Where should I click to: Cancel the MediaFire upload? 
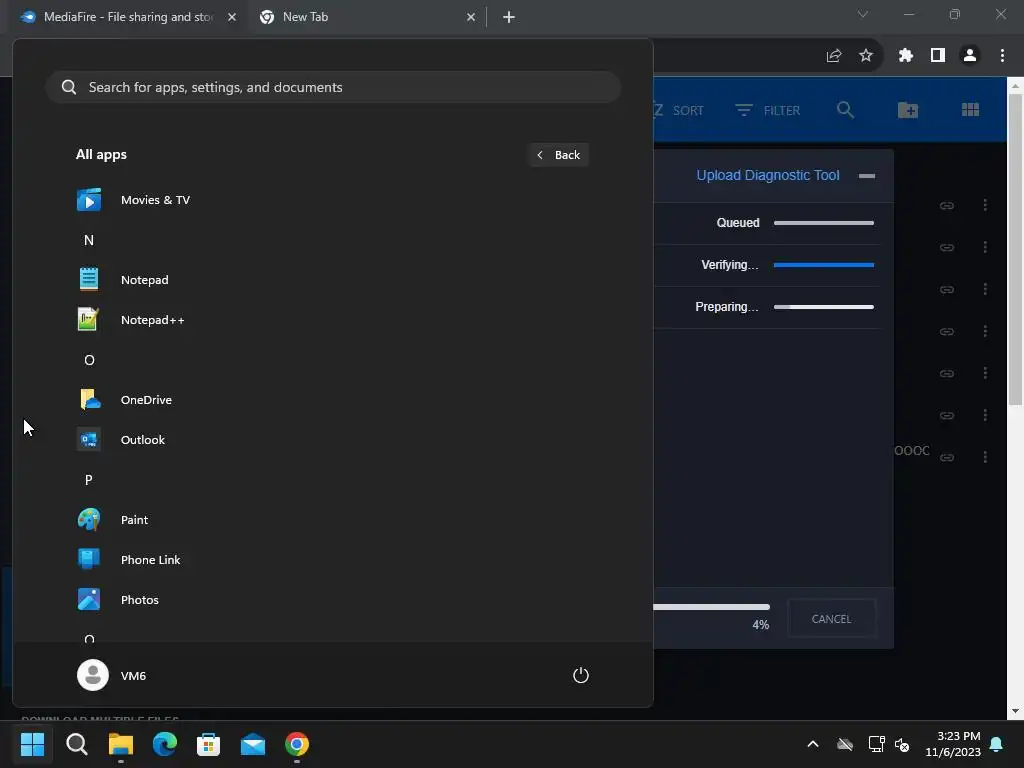831,618
